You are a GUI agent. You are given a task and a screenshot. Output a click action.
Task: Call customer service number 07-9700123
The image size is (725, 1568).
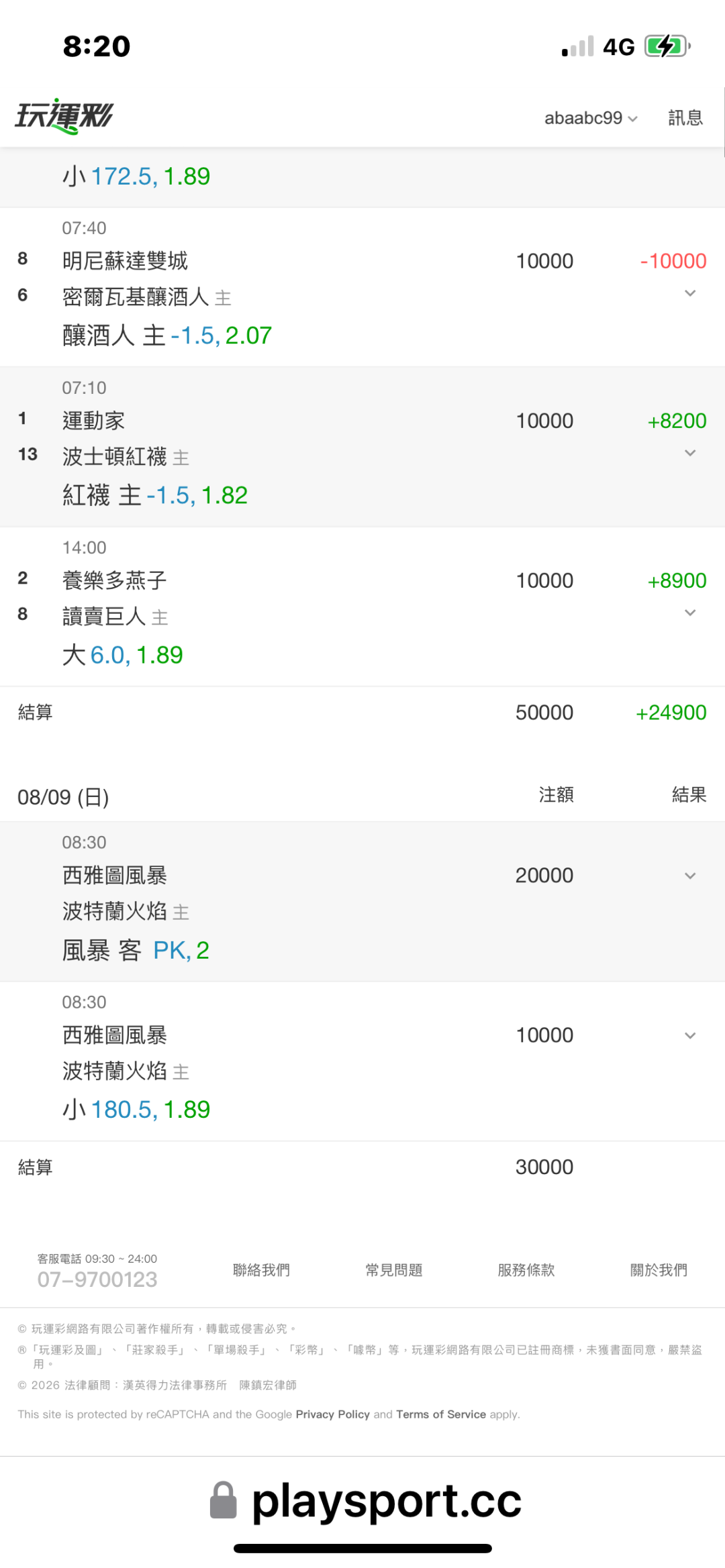point(97,1279)
